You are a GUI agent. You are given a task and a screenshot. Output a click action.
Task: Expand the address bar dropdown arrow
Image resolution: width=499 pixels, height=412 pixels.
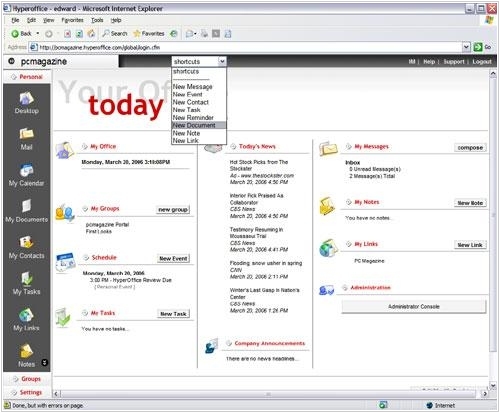click(x=466, y=47)
